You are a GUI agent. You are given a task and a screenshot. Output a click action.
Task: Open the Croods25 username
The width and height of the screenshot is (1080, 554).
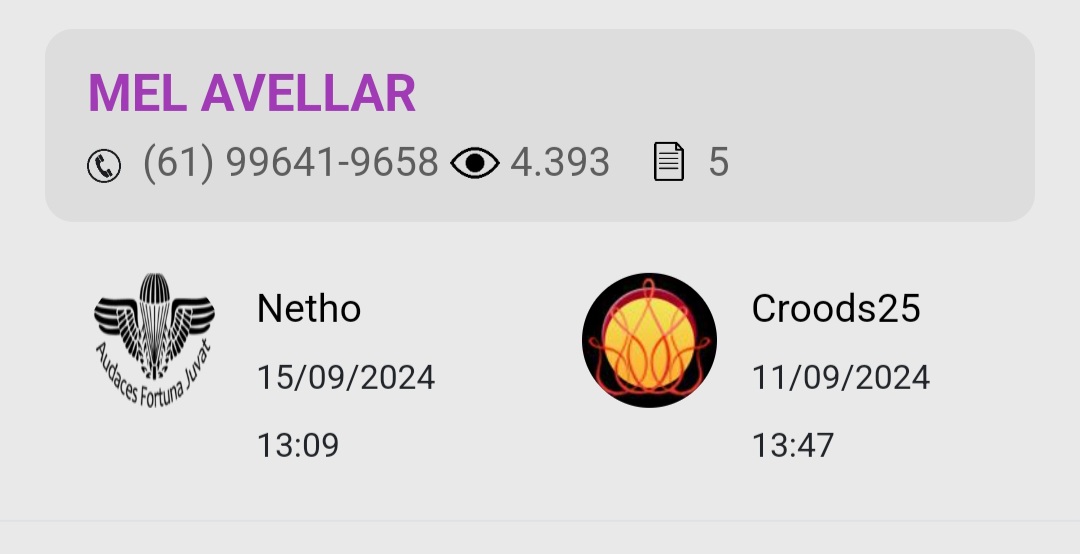(835, 308)
